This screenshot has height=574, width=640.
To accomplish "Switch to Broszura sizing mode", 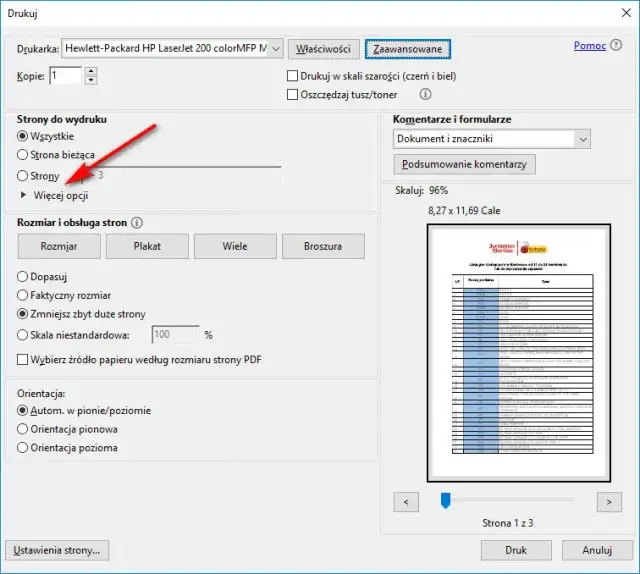I will [x=322, y=246].
